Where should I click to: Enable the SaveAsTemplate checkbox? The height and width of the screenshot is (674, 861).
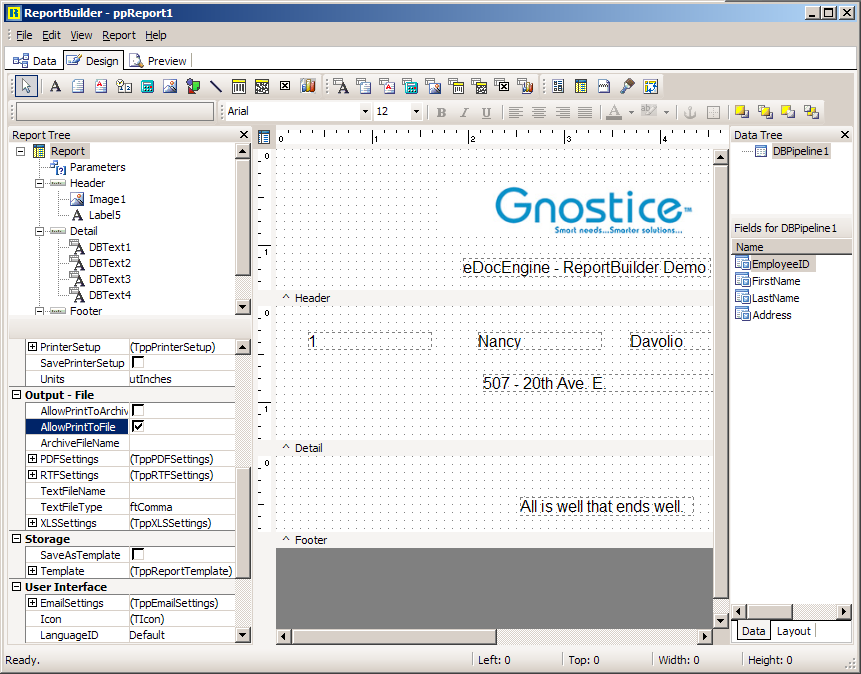click(138, 554)
